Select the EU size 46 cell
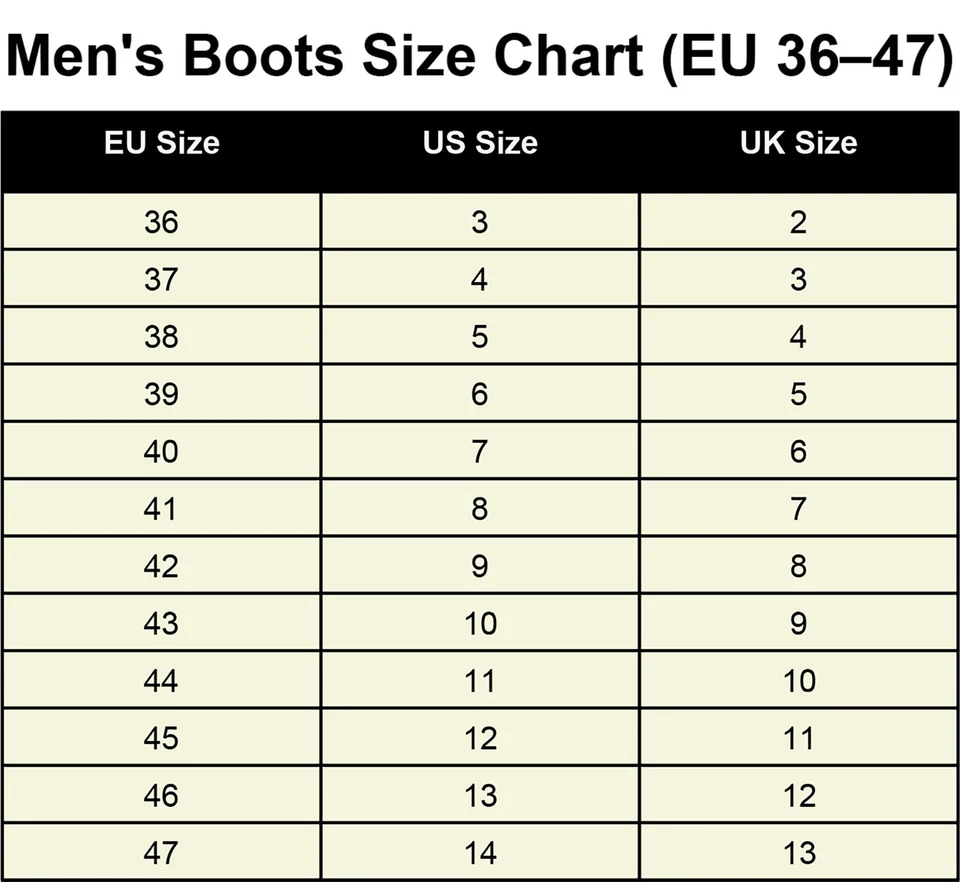Viewport: 960px width, 882px height. pos(161,796)
